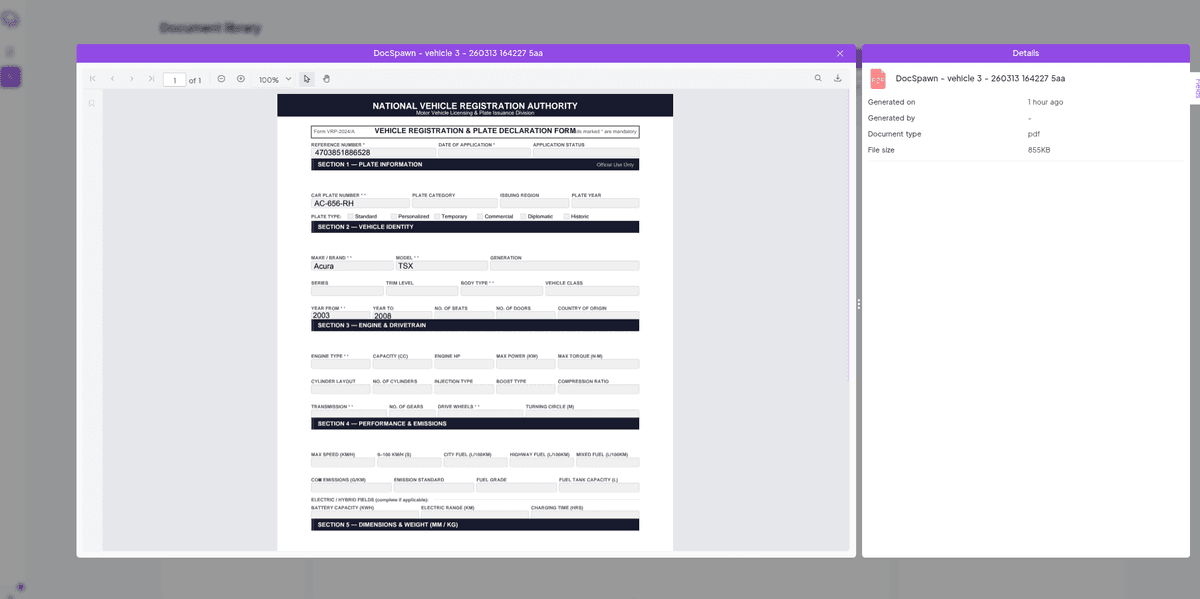Select the Hand pan tool
The height and width of the screenshot is (599, 1200).
point(326,79)
